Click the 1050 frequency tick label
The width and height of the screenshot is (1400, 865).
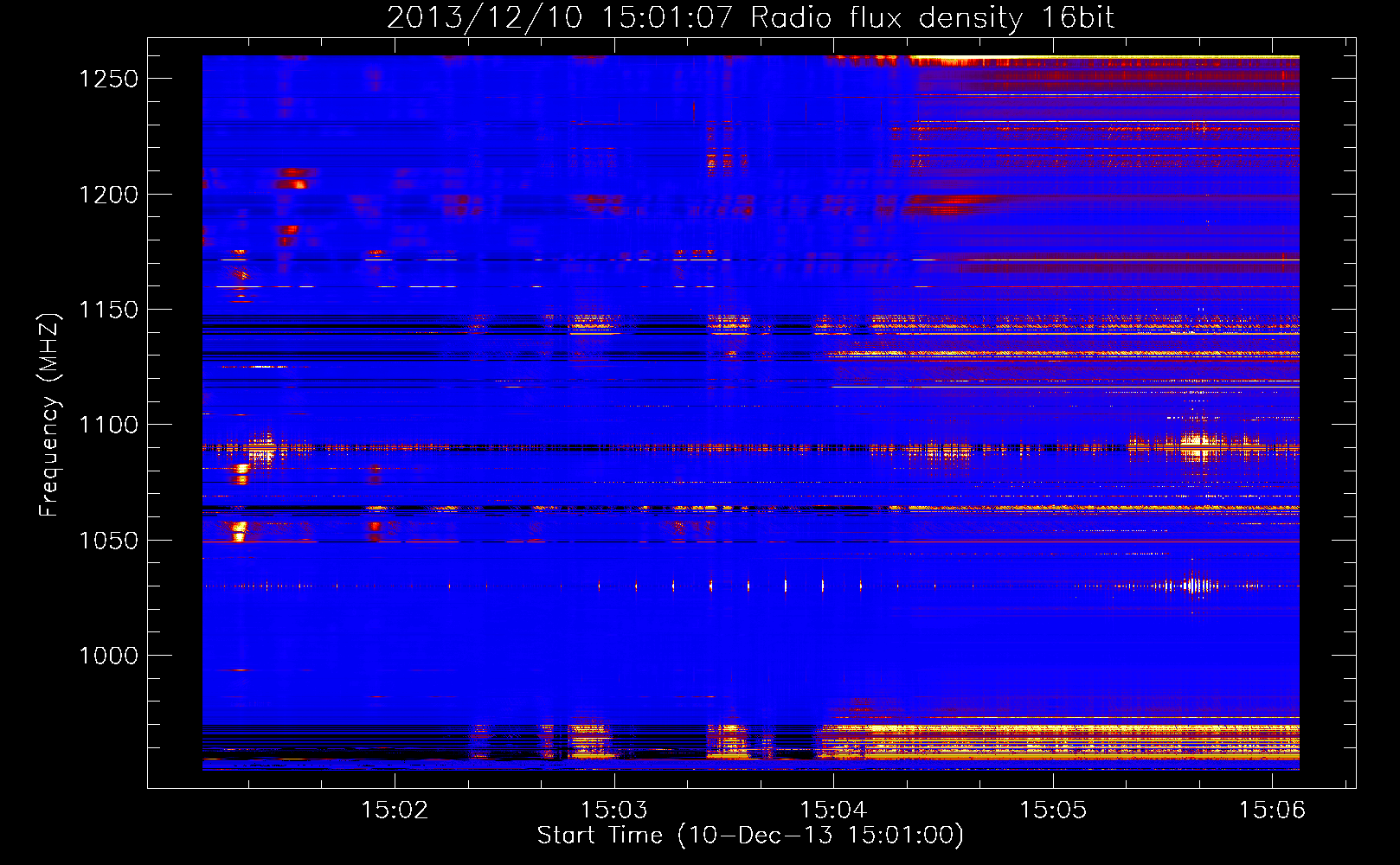tap(108, 541)
